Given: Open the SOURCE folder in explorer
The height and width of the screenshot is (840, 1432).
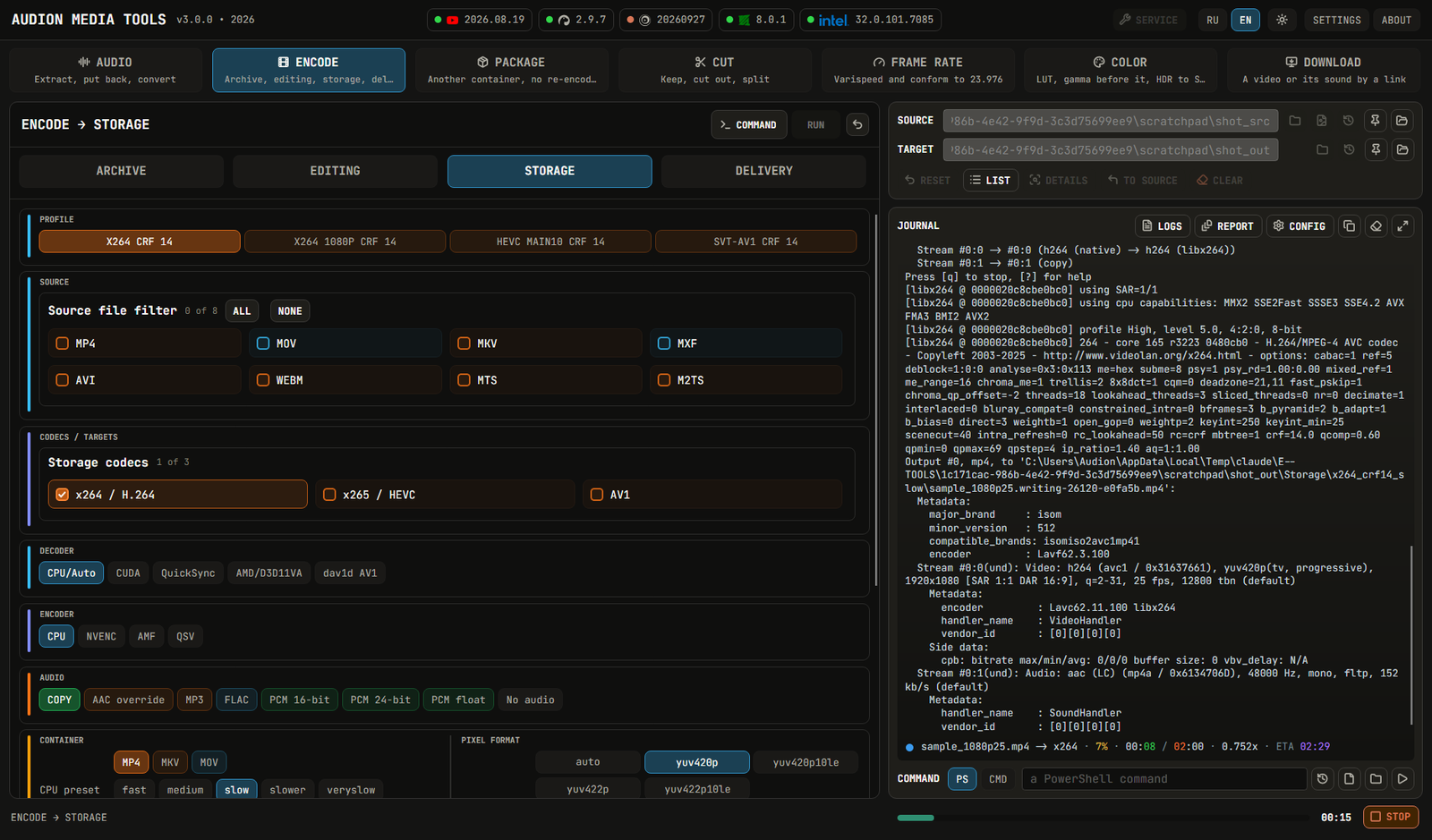Looking at the screenshot, I should (x=1402, y=121).
